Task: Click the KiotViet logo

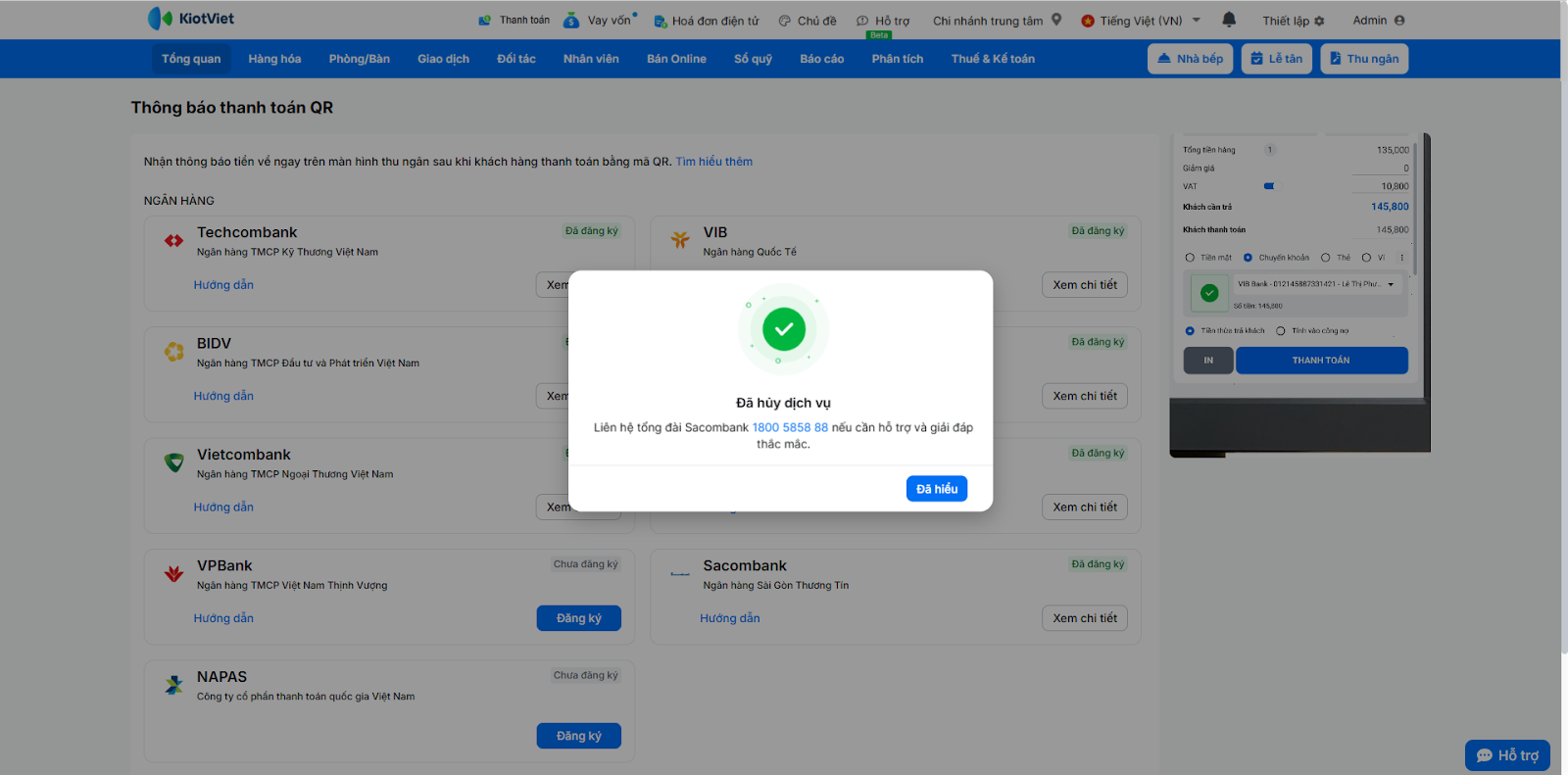Action: (x=190, y=19)
